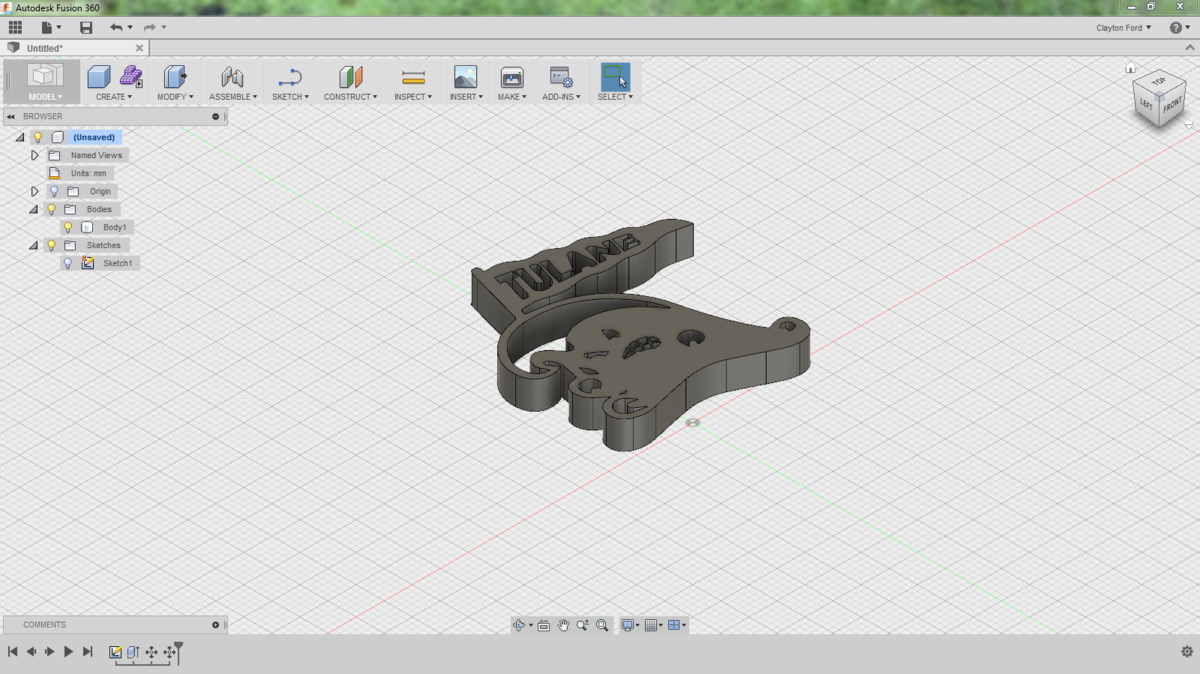Viewport: 1200px width, 674px height.
Task: Click the Modify press pull icon
Action: click(175, 77)
